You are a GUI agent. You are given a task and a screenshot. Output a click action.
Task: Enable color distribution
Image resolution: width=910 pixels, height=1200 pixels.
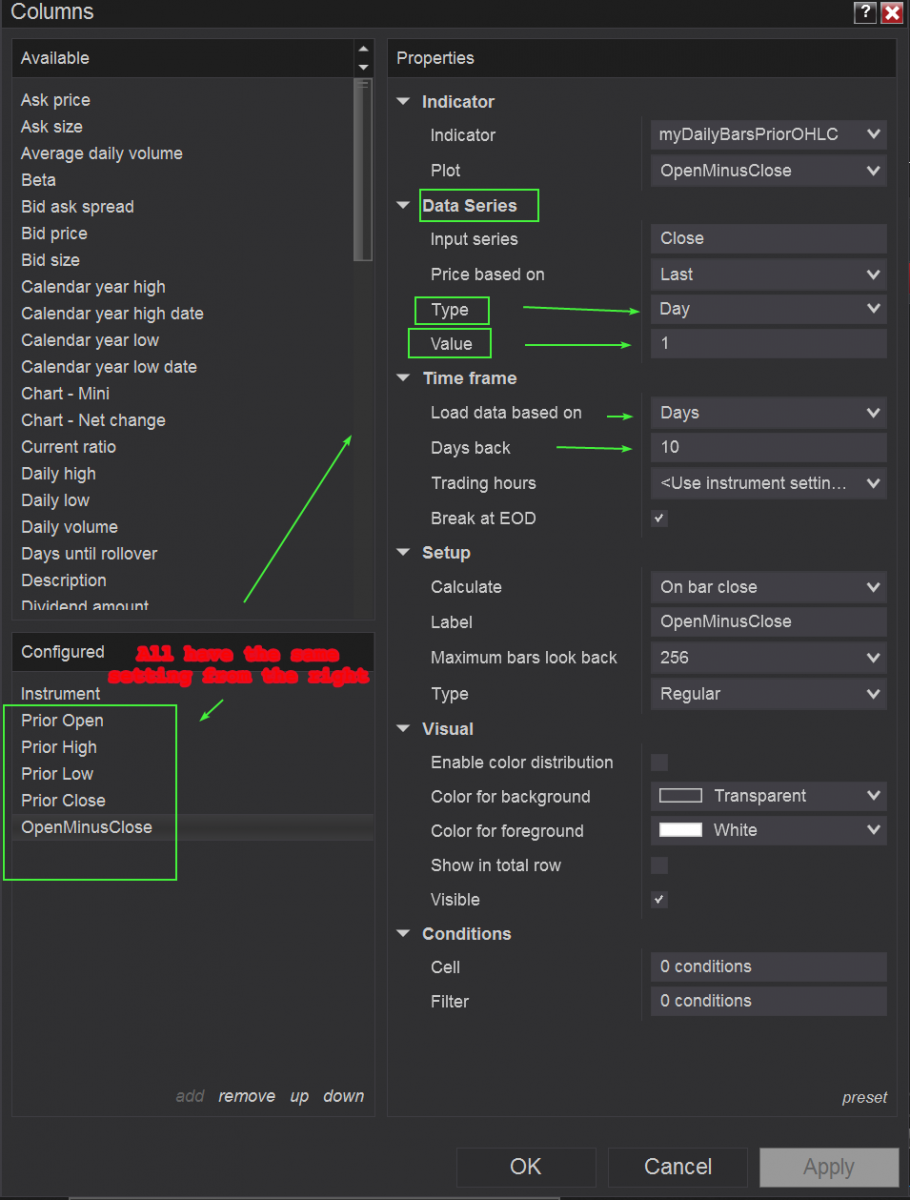click(x=658, y=762)
